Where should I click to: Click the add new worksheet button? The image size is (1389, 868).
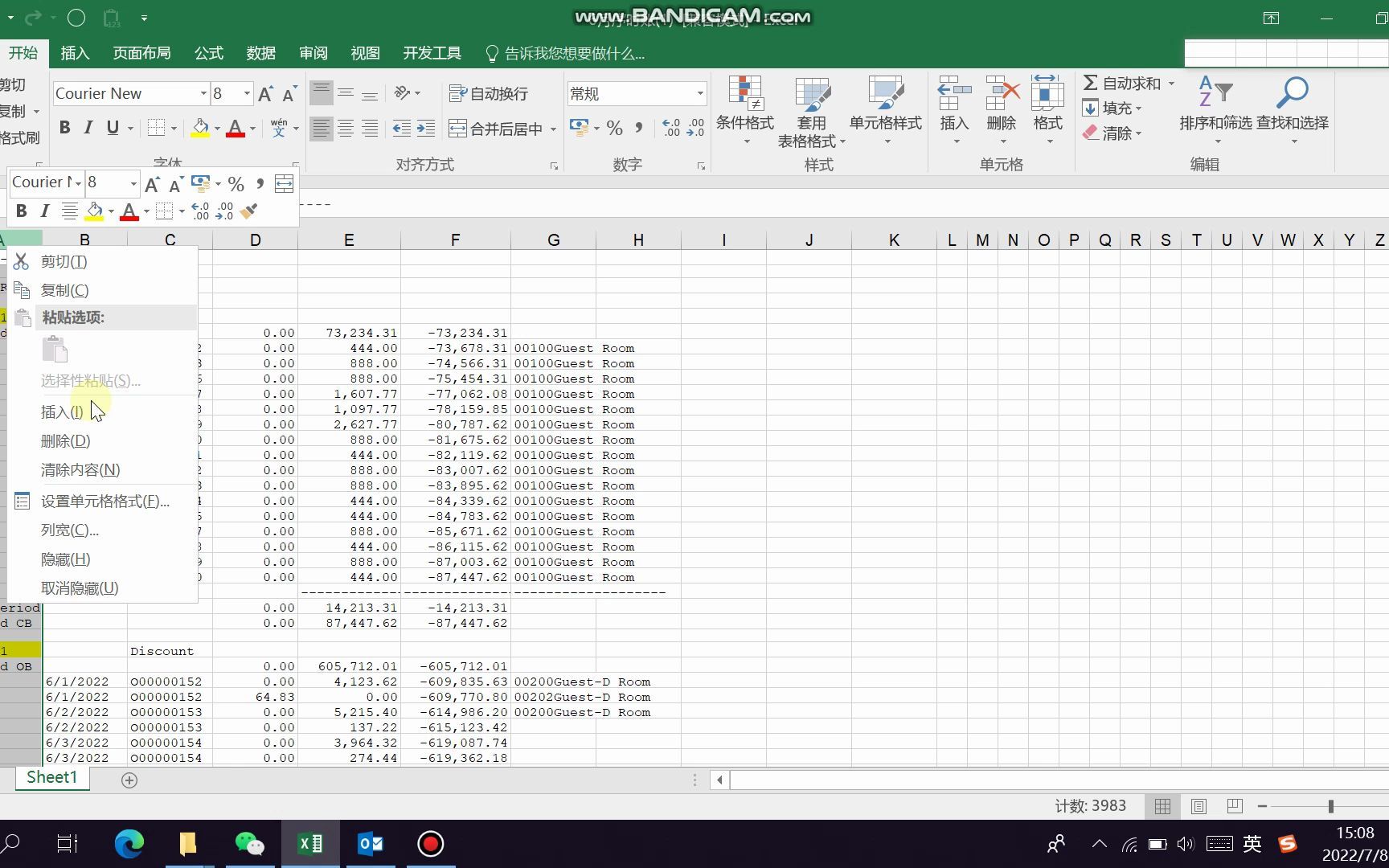pyautogui.click(x=129, y=779)
